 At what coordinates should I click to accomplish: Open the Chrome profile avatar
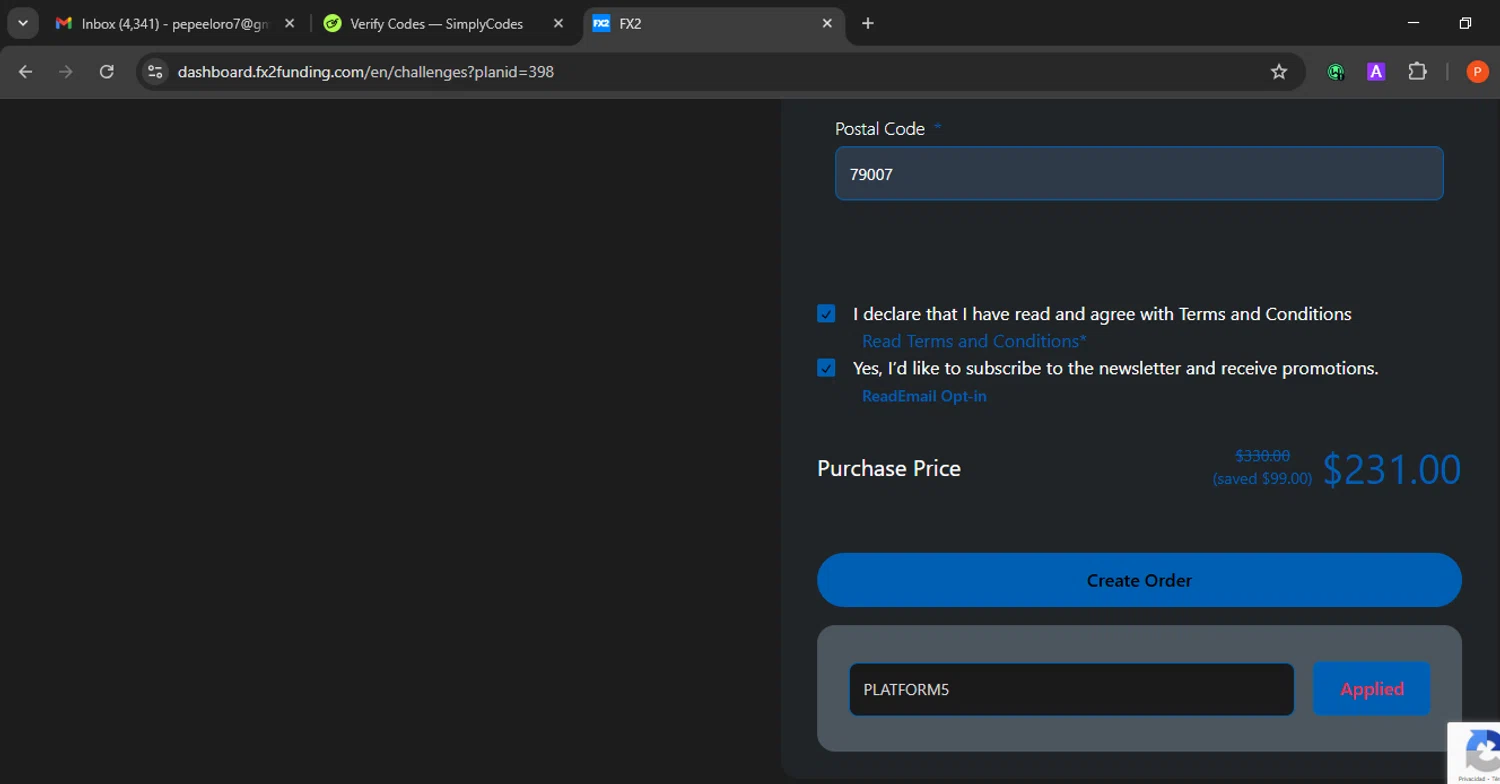coord(1477,72)
